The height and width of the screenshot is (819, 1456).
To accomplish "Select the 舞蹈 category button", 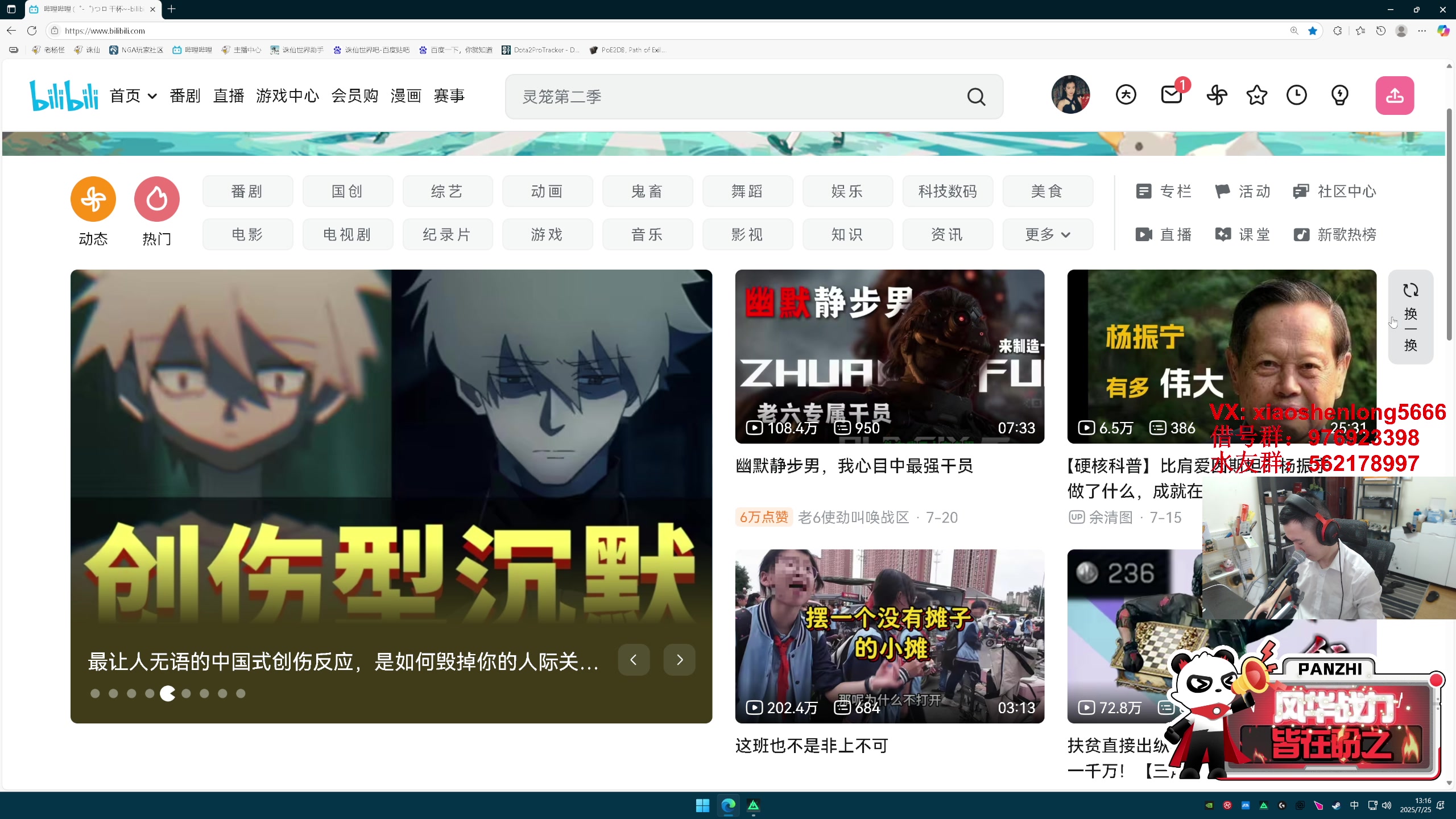I will 747,191.
